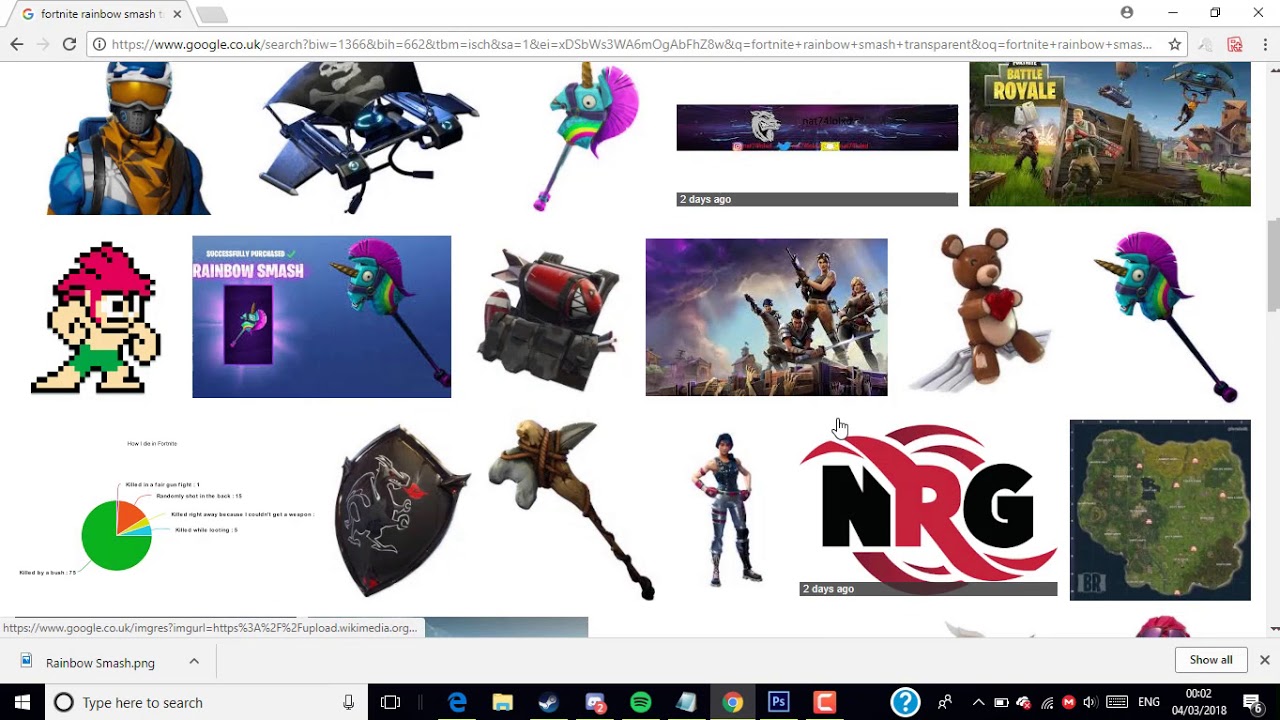Launch Microsoft Edge from taskbar
1280x720 pixels.
[x=457, y=702]
